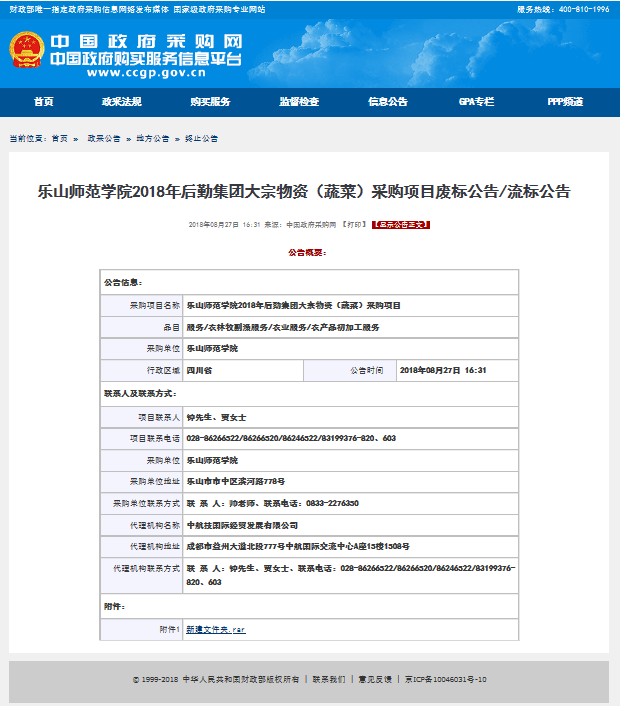The height and width of the screenshot is (706, 620).
Task: Click the 意见反馈 footer link
Action: click(x=375, y=679)
